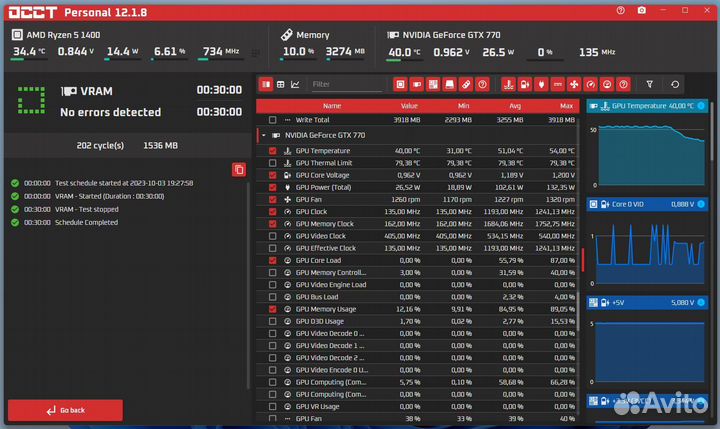This screenshot has width=720, height=429.
Task: Click the reset refresh icon in toolbar
Action: 676,85
